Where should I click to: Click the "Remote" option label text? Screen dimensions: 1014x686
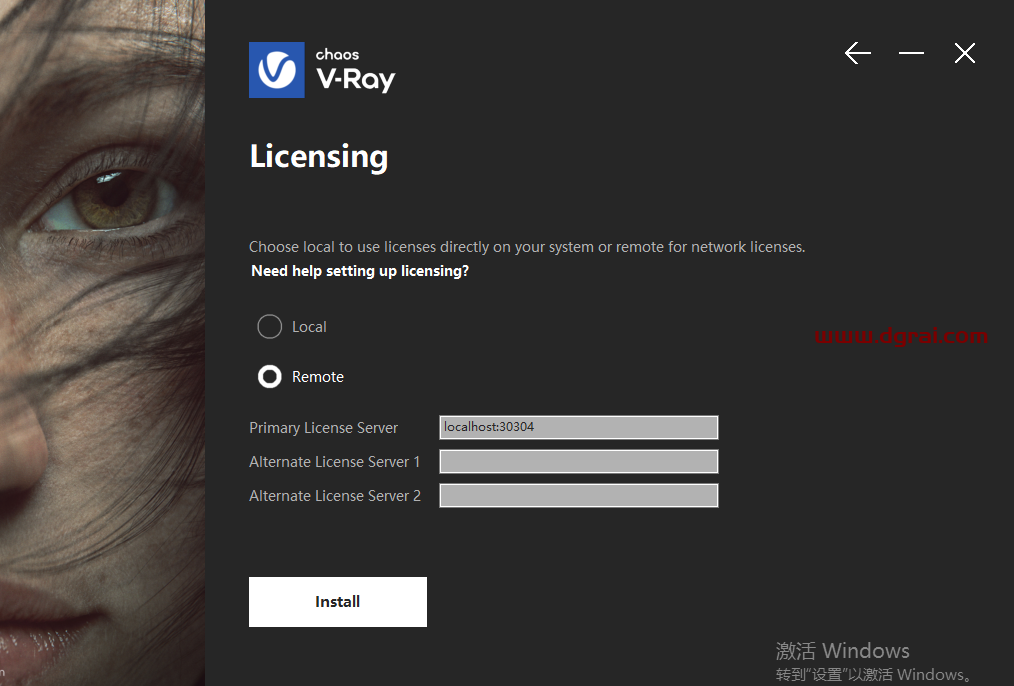tap(318, 377)
